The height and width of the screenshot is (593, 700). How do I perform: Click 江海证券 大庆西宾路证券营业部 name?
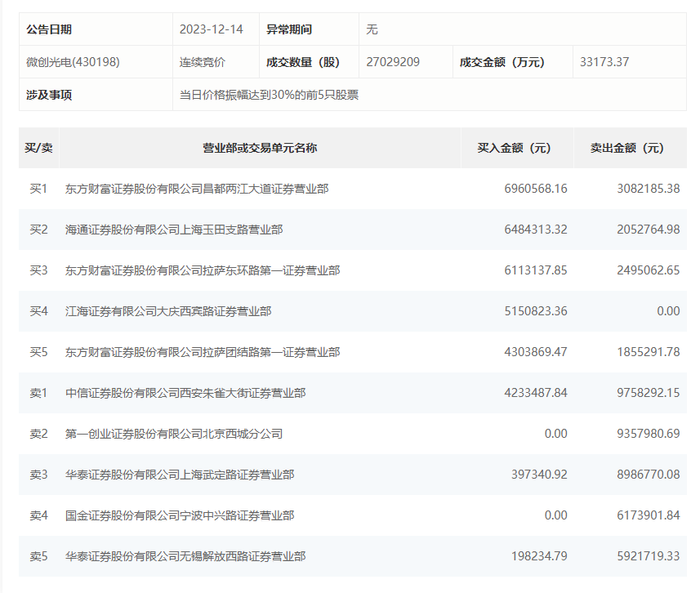[x=168, y=311]
